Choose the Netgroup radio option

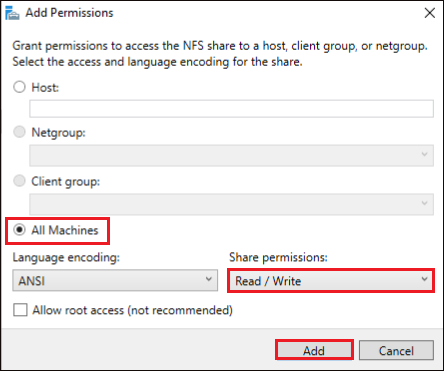pyautogui.click(x=19, y=132)
